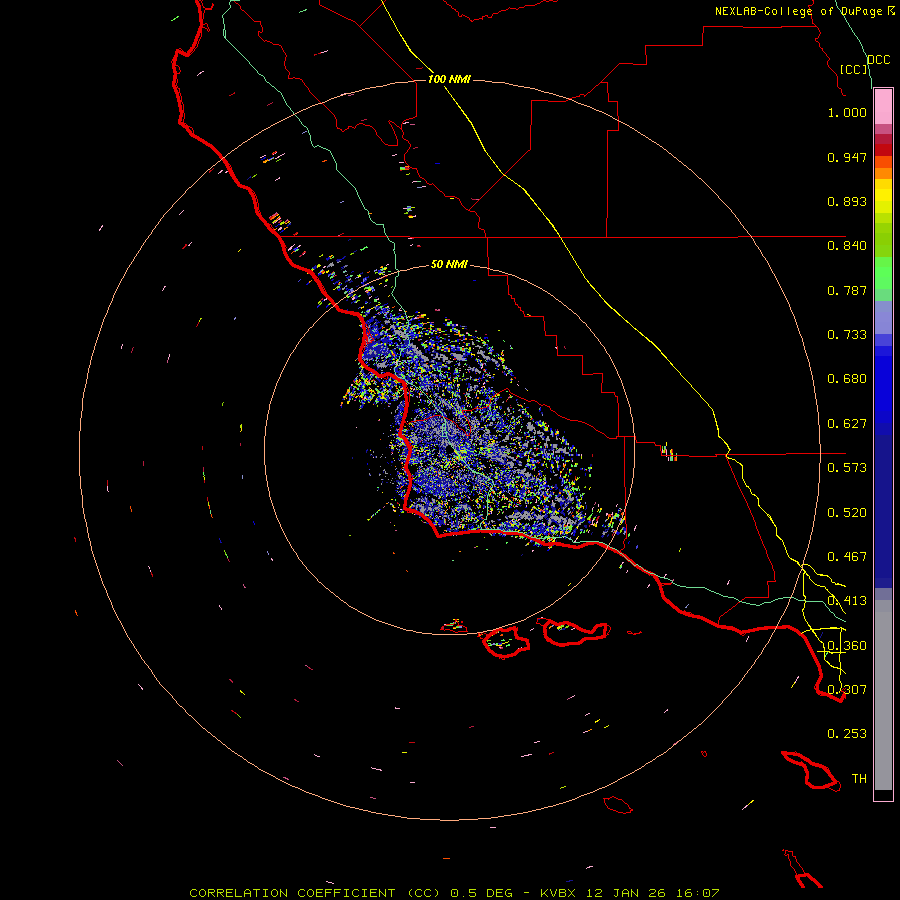Click the 0.573 scale value

click(847, 468)
